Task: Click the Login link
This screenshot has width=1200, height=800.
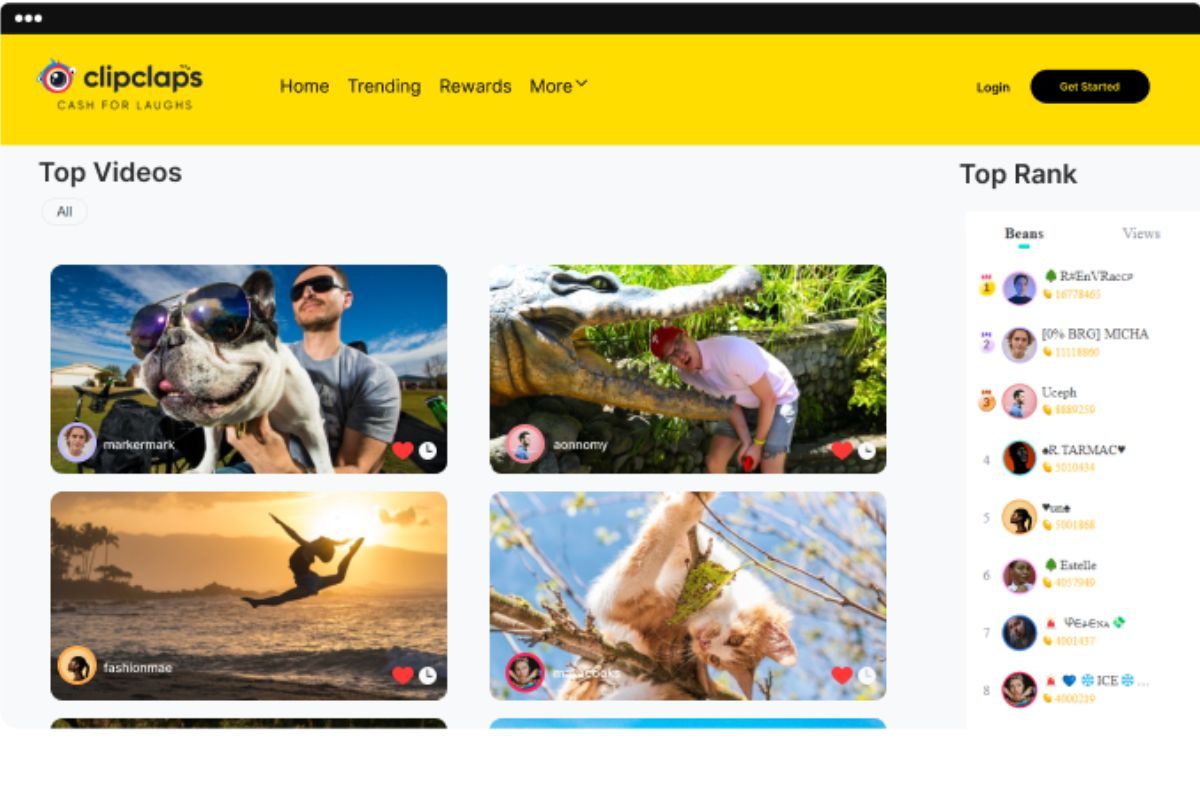Action: [x=993, y=88]
